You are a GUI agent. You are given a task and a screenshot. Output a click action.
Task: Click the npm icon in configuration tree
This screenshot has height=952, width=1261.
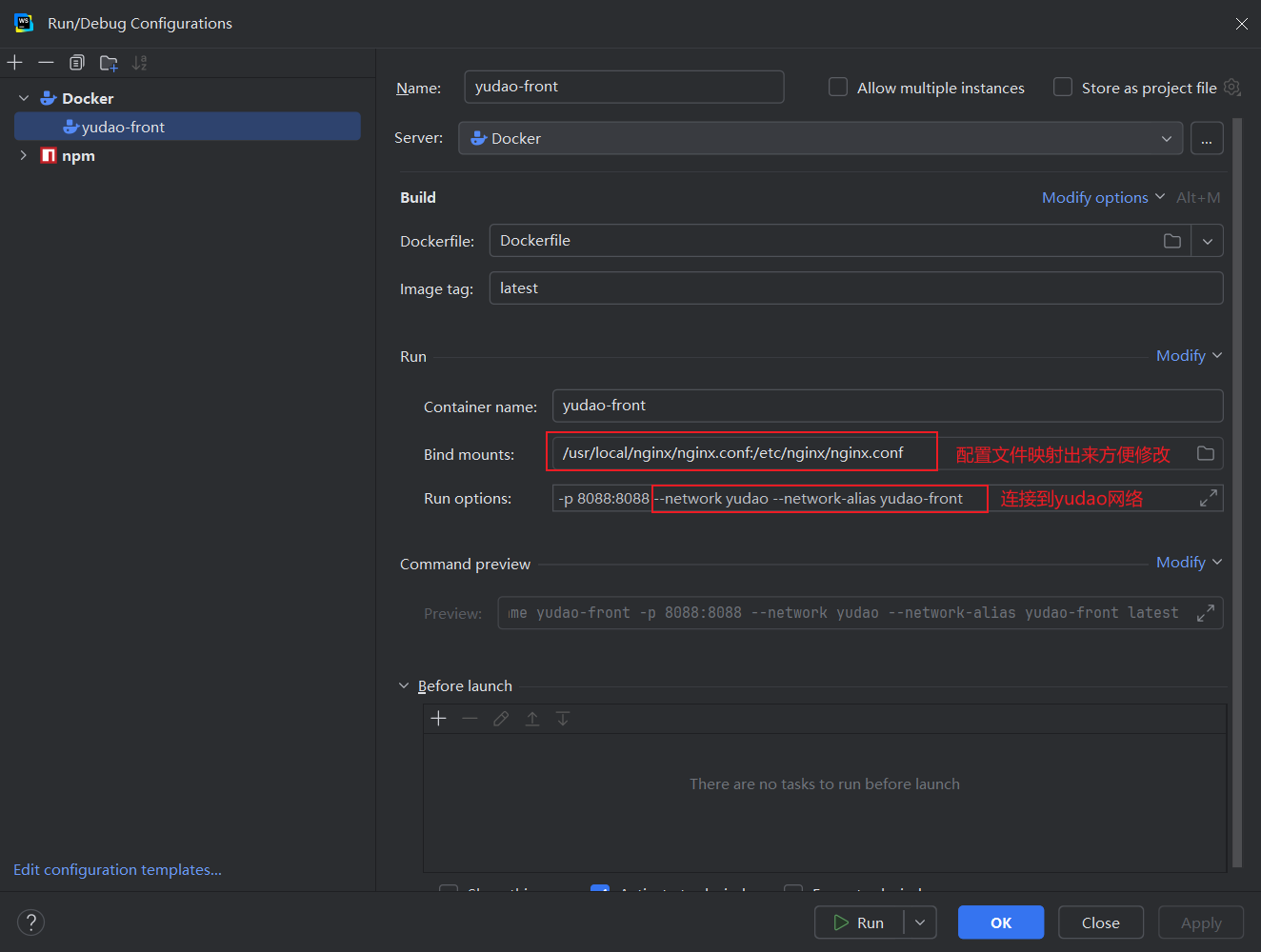coord(48,155)
